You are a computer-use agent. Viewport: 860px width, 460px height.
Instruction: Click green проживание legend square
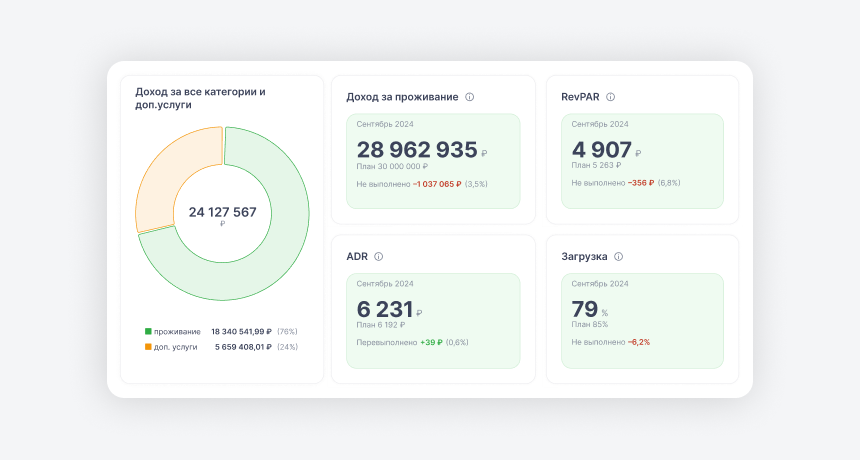[148, 331]
